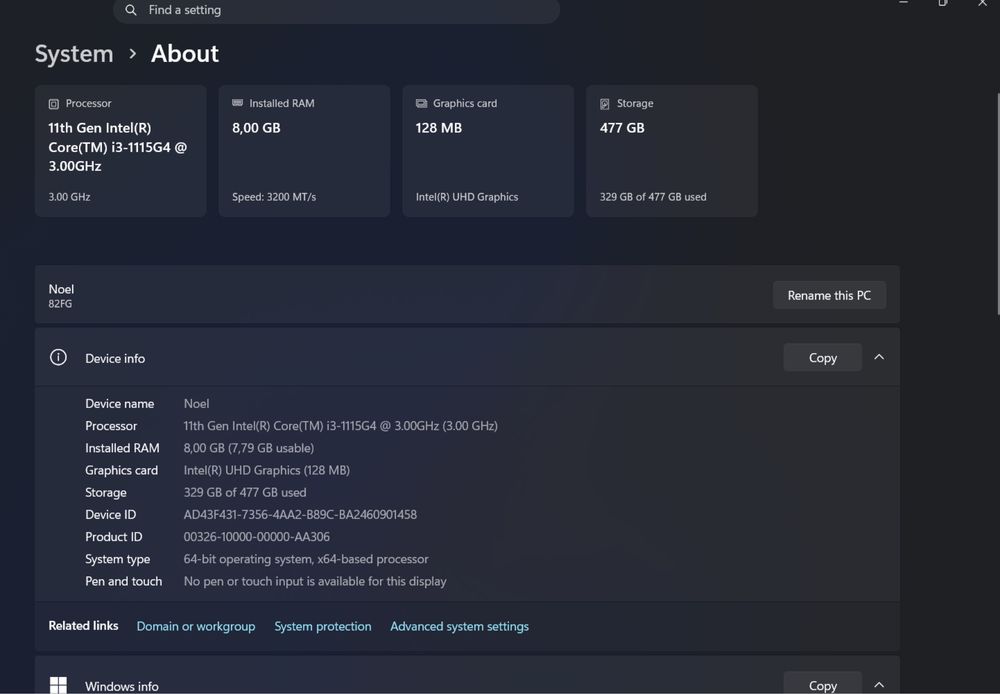Select the 128 MB graphics card value
The width and height of the screenshot is (1000, 694).
[439, 128]
